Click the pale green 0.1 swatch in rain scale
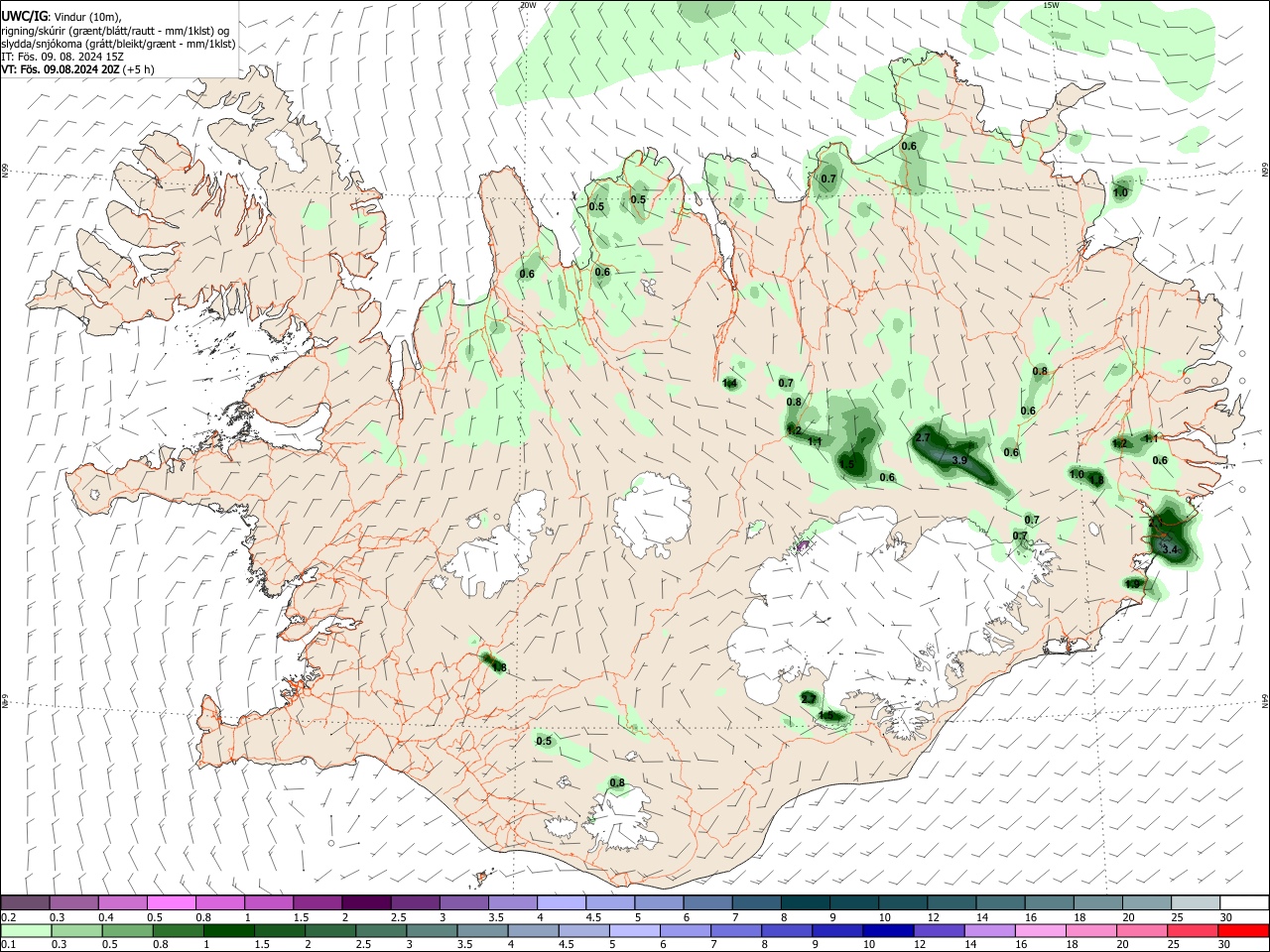Image resolution: width=1270 pixels, height=952 pixels. click(x=26, y=931)
